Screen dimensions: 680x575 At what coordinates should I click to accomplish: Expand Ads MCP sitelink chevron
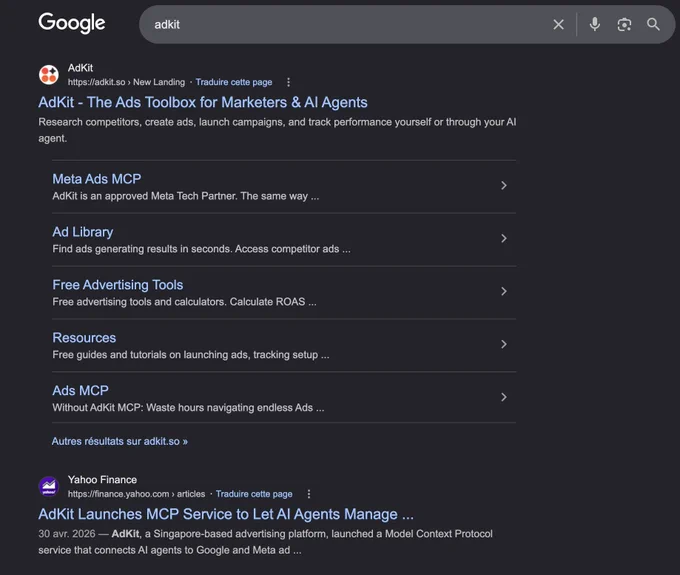(503, 397)
